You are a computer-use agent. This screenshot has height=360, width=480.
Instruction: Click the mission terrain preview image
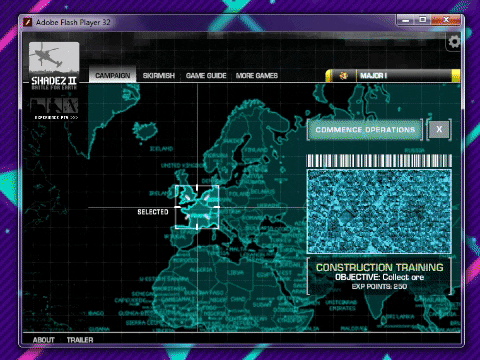point(379,211)
